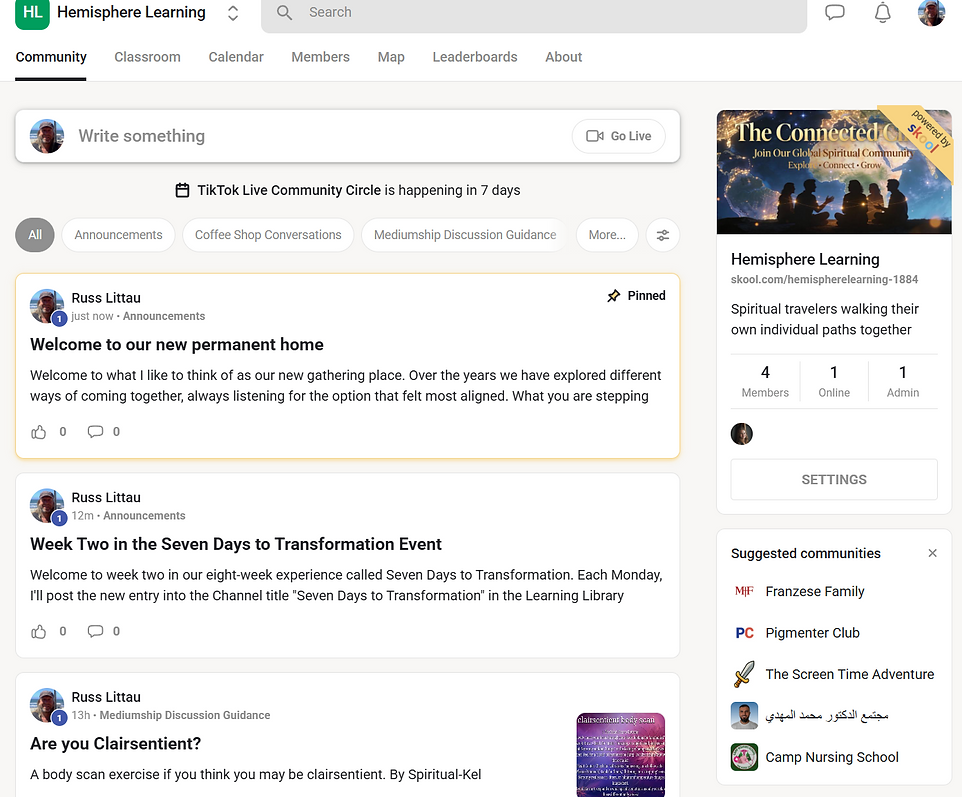Click the calendar icon next to TikTok Live event
This screenshot has width=962, height=797.
tap(181, 189)
